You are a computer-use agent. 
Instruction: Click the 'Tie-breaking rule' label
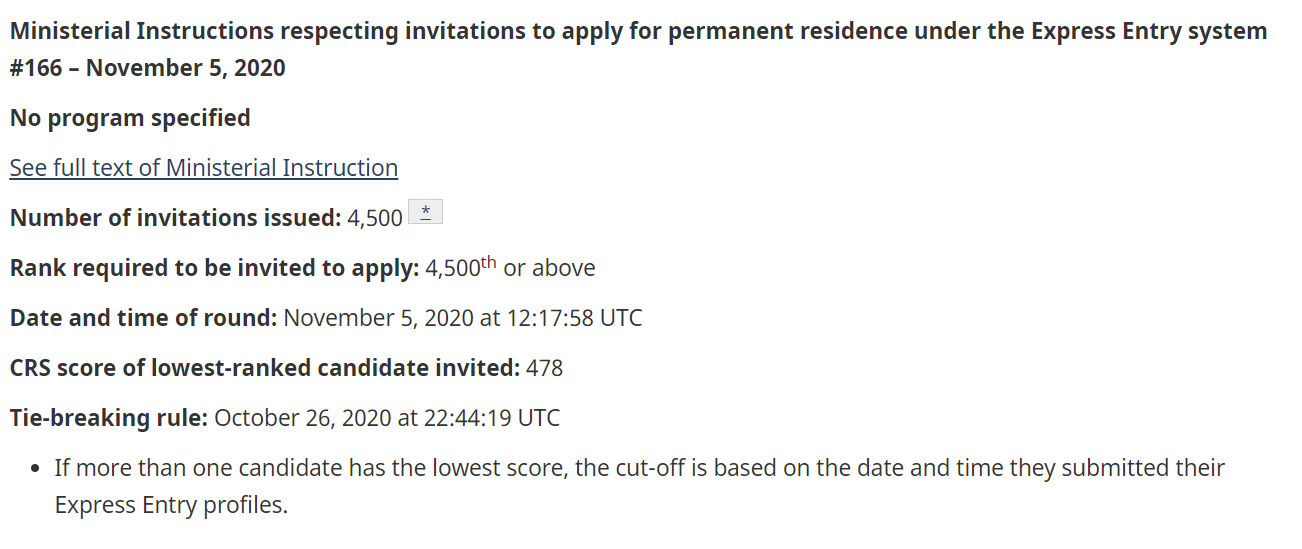click(x=108, y=418)
